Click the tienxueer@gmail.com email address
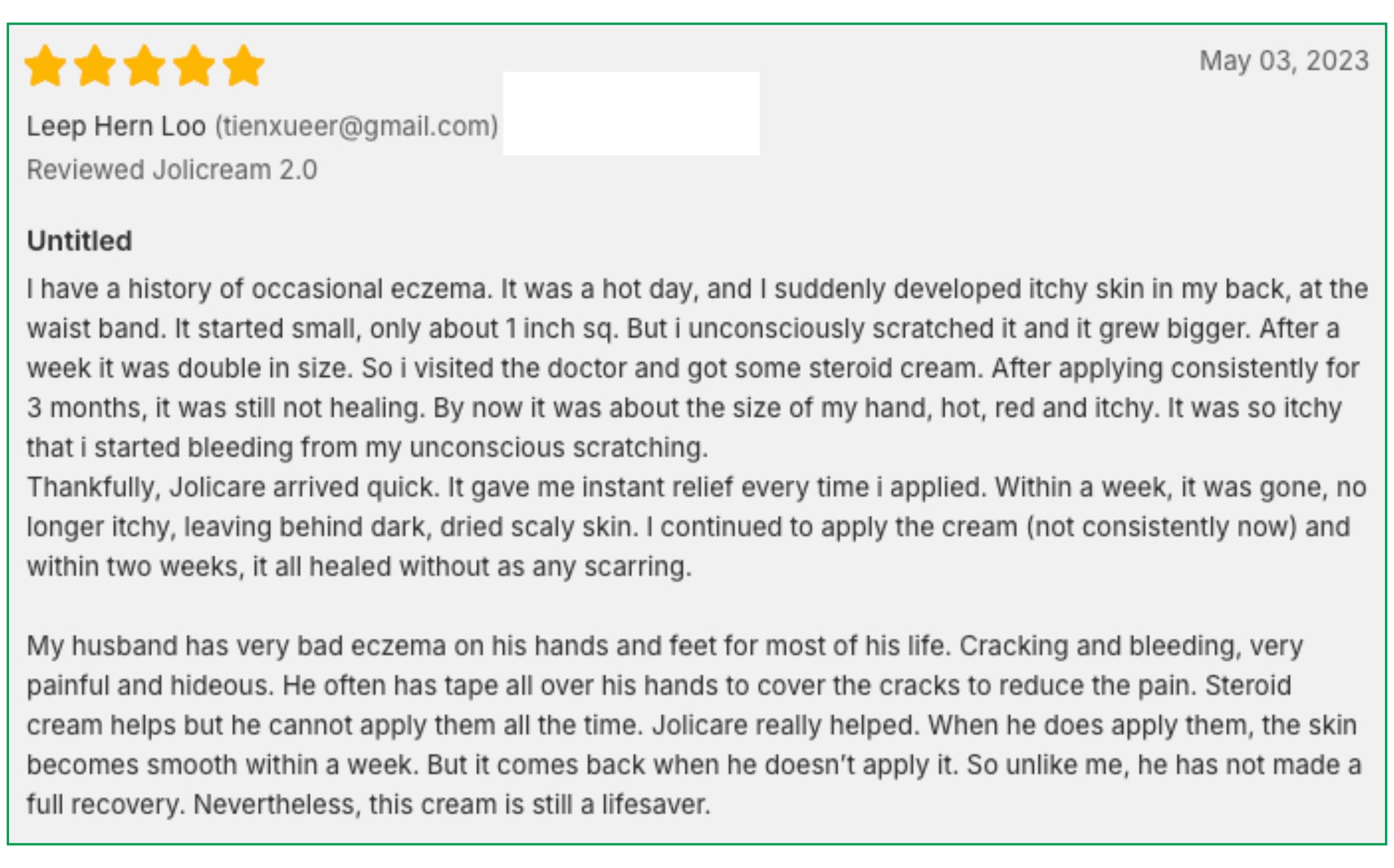This screenshot has height=868, width=1394. 357,127
